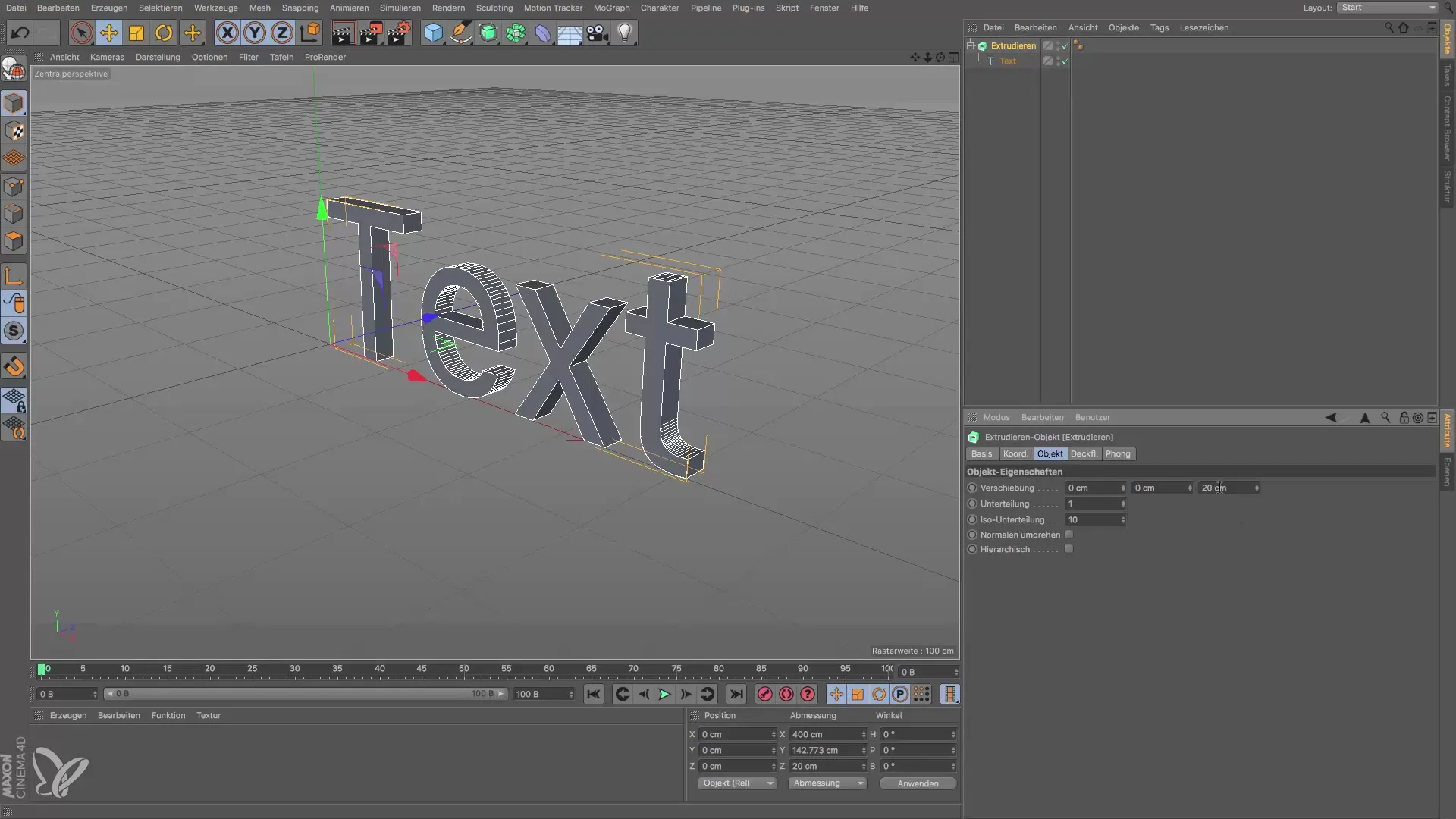Add a floor/environment object
Image resolution: width=1456 pixels, height=819 pixels.
(x=570, y=33)
